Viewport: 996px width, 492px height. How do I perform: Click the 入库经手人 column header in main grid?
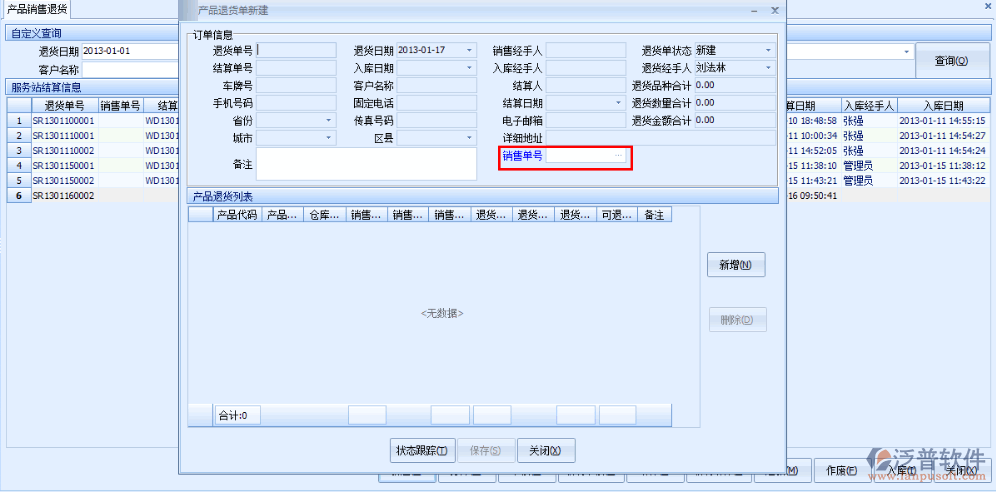pos(868,106)
